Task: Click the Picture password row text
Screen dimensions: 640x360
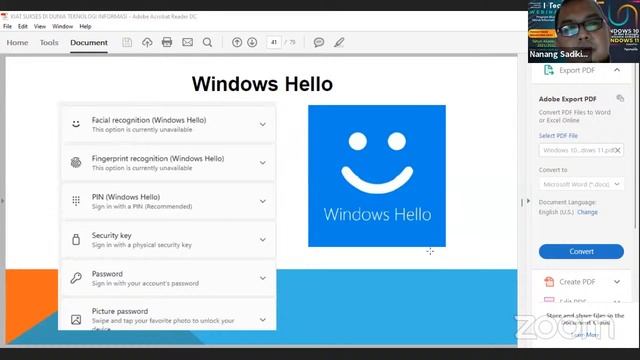Action: [x=163, y=320]
